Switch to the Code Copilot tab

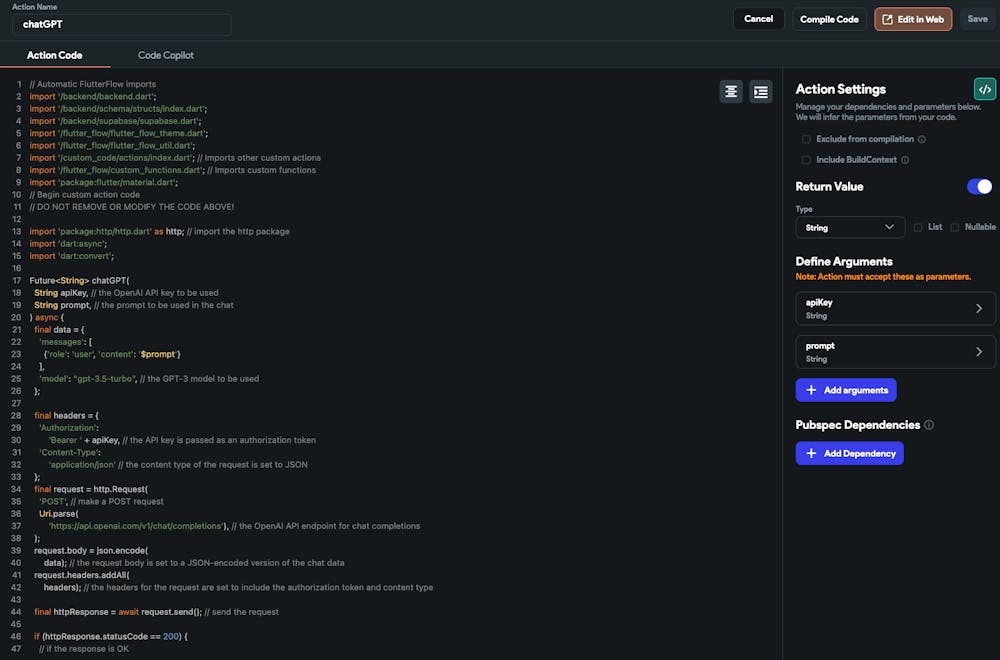[x=166, y=55]
